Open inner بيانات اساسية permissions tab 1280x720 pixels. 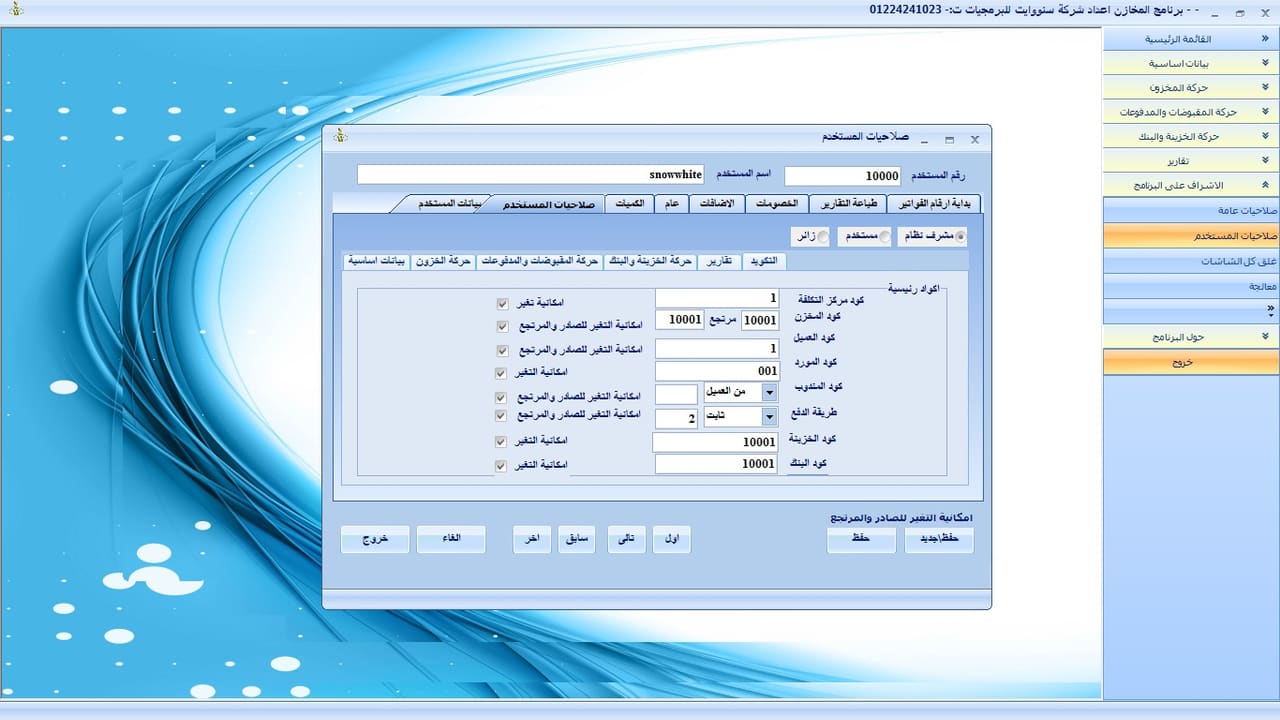(376, 261)
